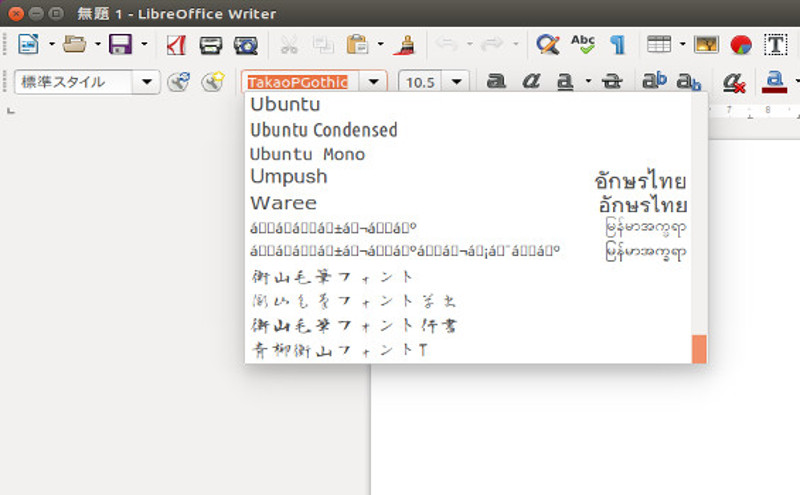Select the shorter garbled Myanmar font entry
This screenshot has width=800, height=495.
click(468, 227)
